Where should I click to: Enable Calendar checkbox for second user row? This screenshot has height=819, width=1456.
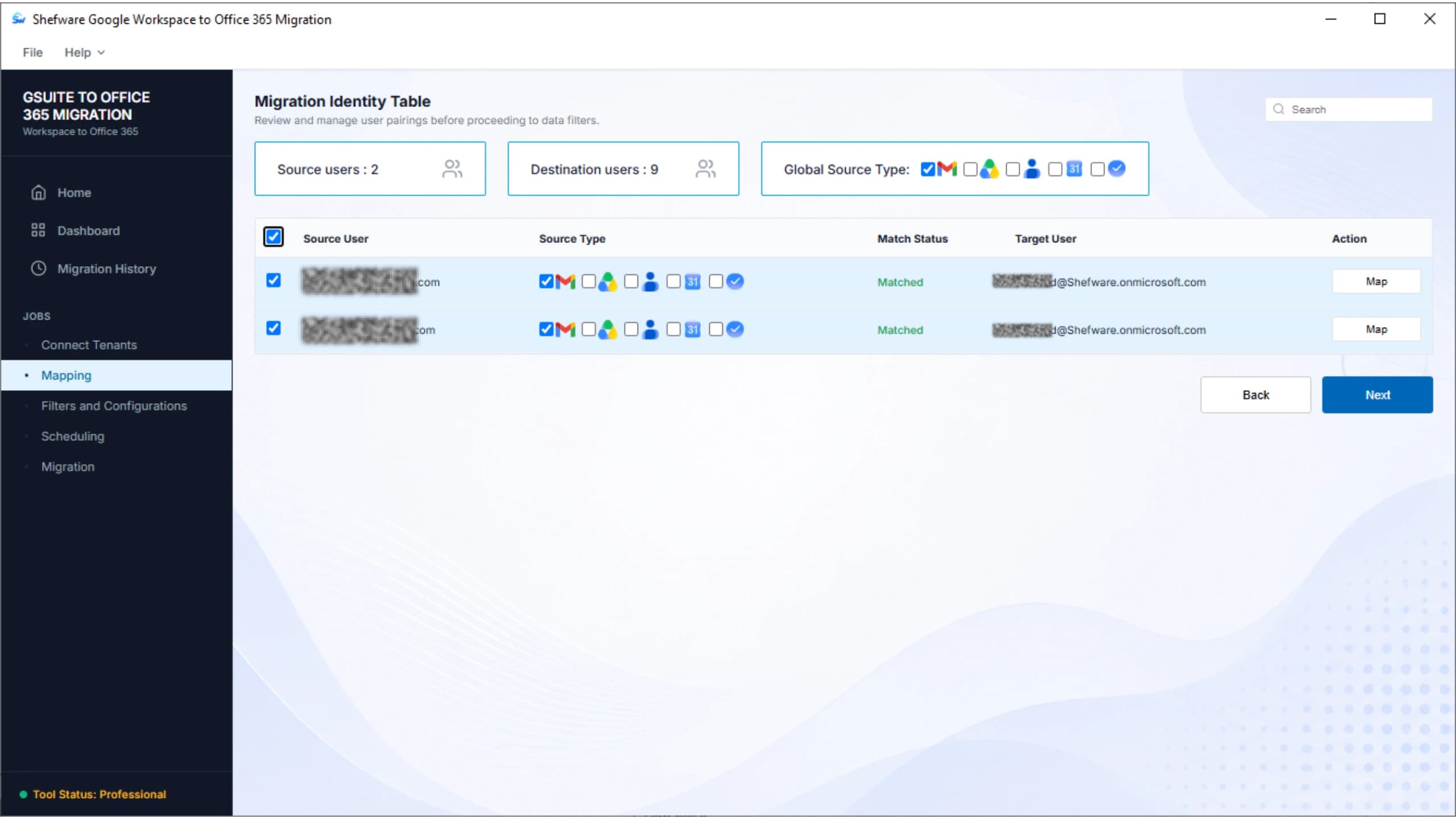click(x=673, y=329)
